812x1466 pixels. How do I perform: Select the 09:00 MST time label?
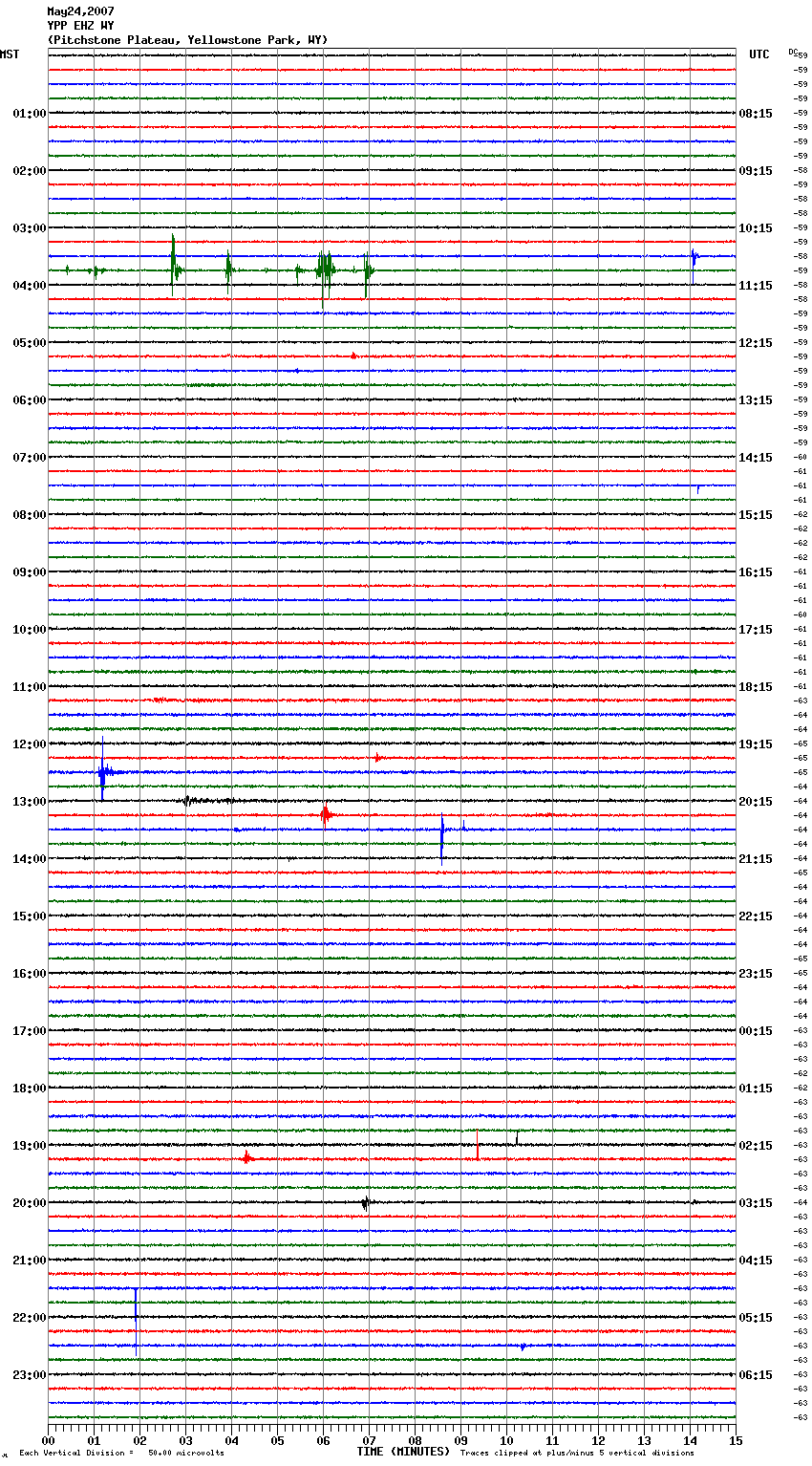click(x=30, y=572)
